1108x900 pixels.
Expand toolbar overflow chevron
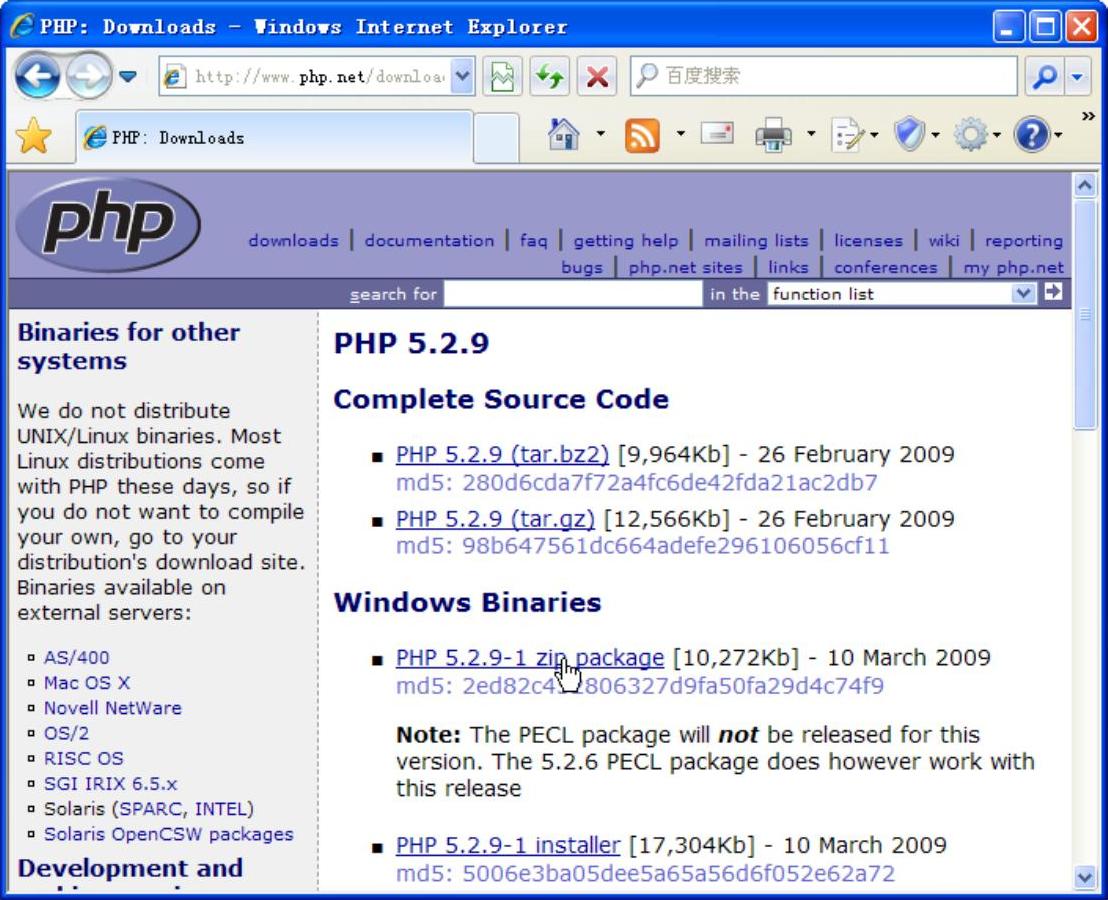tap(1088, 116)
